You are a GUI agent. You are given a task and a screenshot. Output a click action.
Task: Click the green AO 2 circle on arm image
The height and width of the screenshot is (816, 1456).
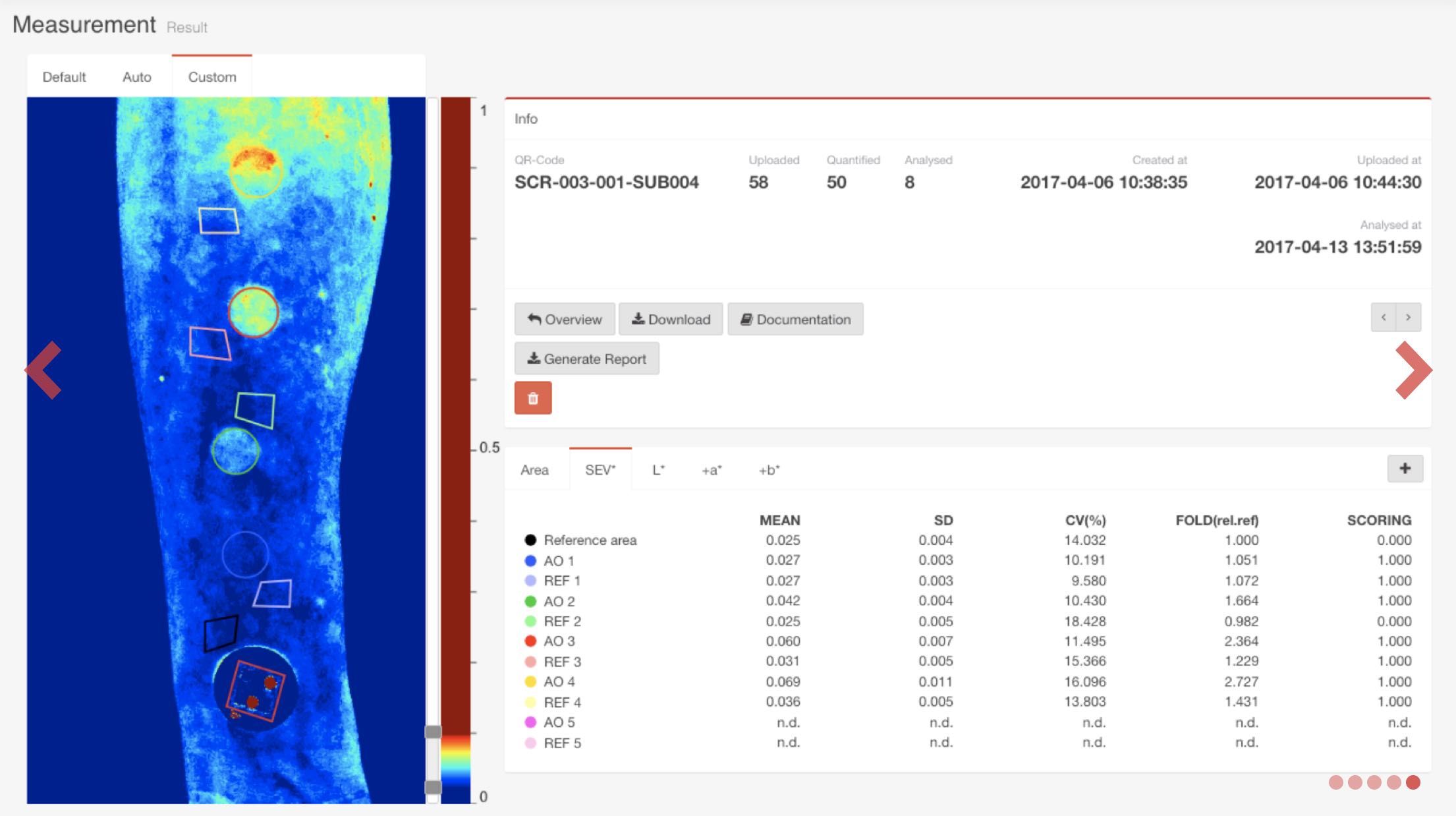click(x=235, y=452)
